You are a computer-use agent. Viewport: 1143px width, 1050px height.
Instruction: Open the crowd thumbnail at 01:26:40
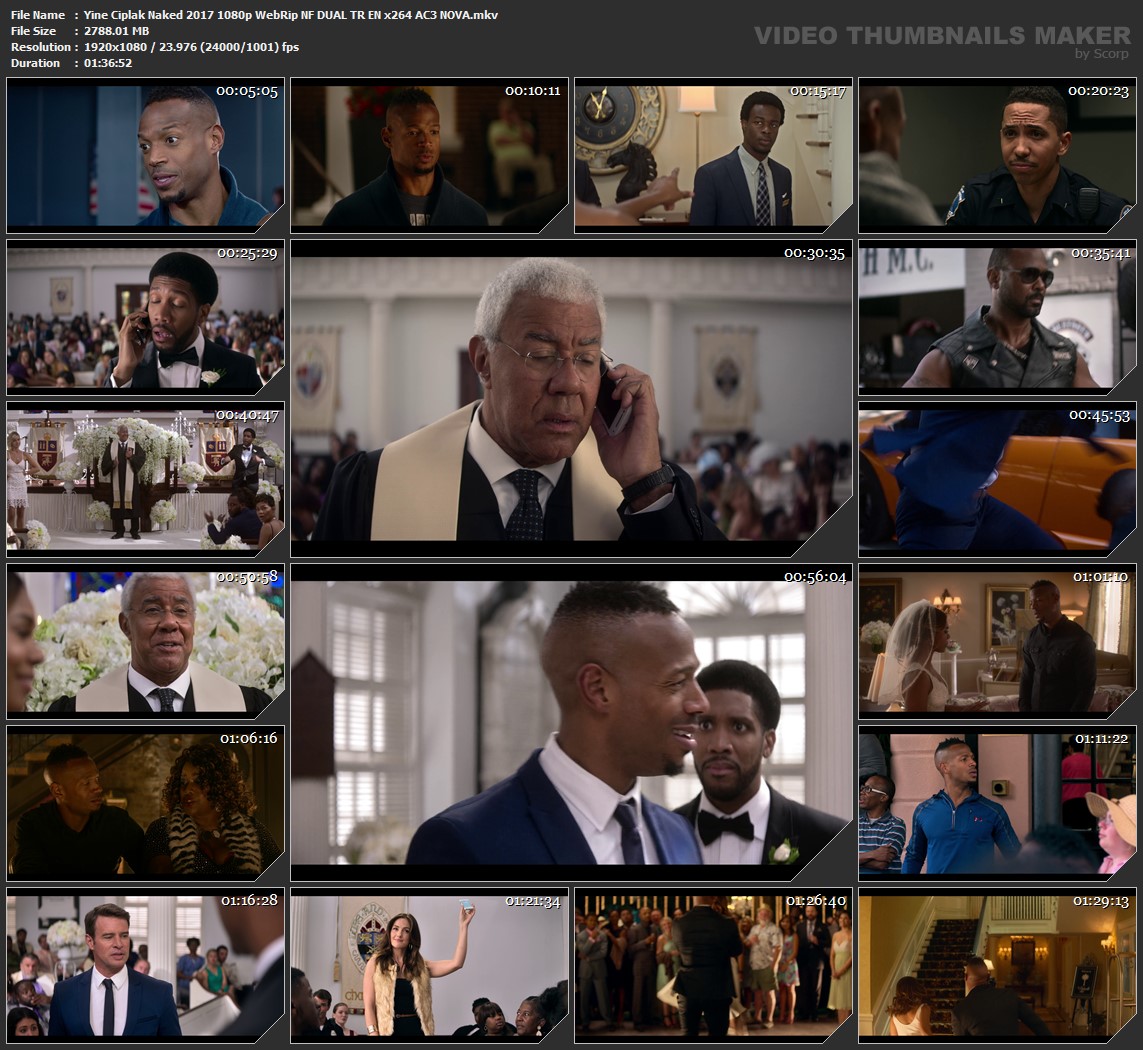(x=713, y=965)
